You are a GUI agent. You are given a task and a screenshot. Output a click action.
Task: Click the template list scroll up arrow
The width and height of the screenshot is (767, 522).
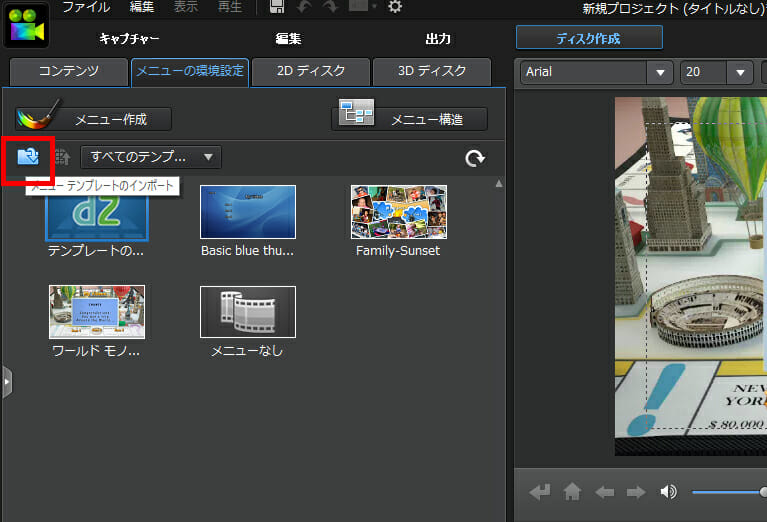tap(499, 183)
